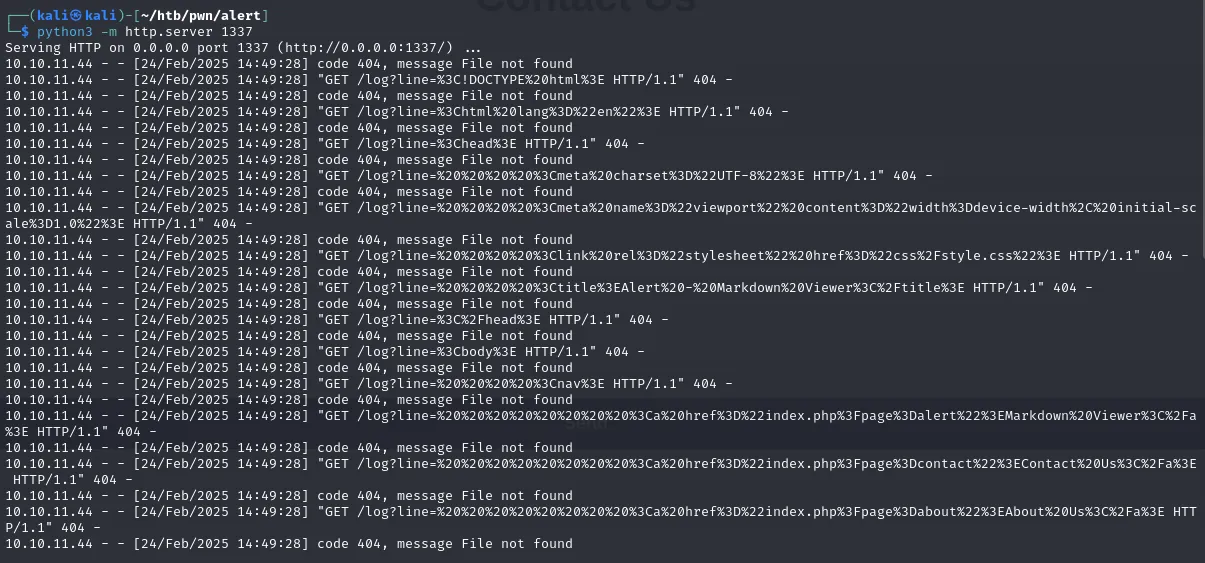
Task: Click the request line referencing css style.css stylesheet
Action: click(x=752, y=256)
